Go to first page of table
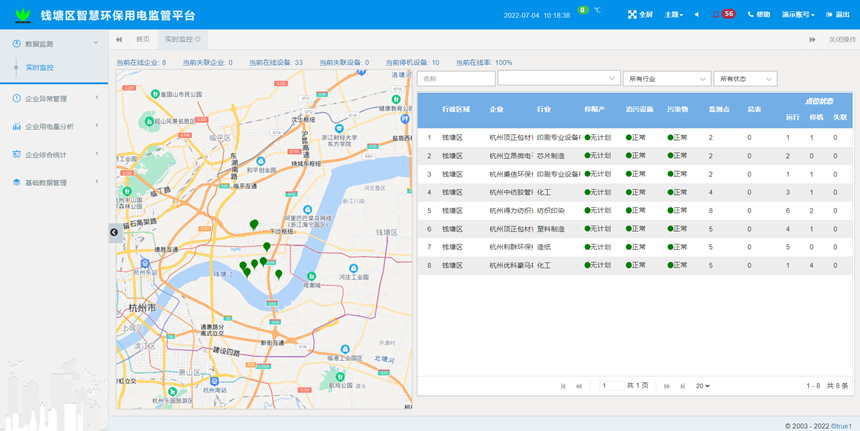The height and width of the screenshot is (431, 860). [x=563, y=386]
